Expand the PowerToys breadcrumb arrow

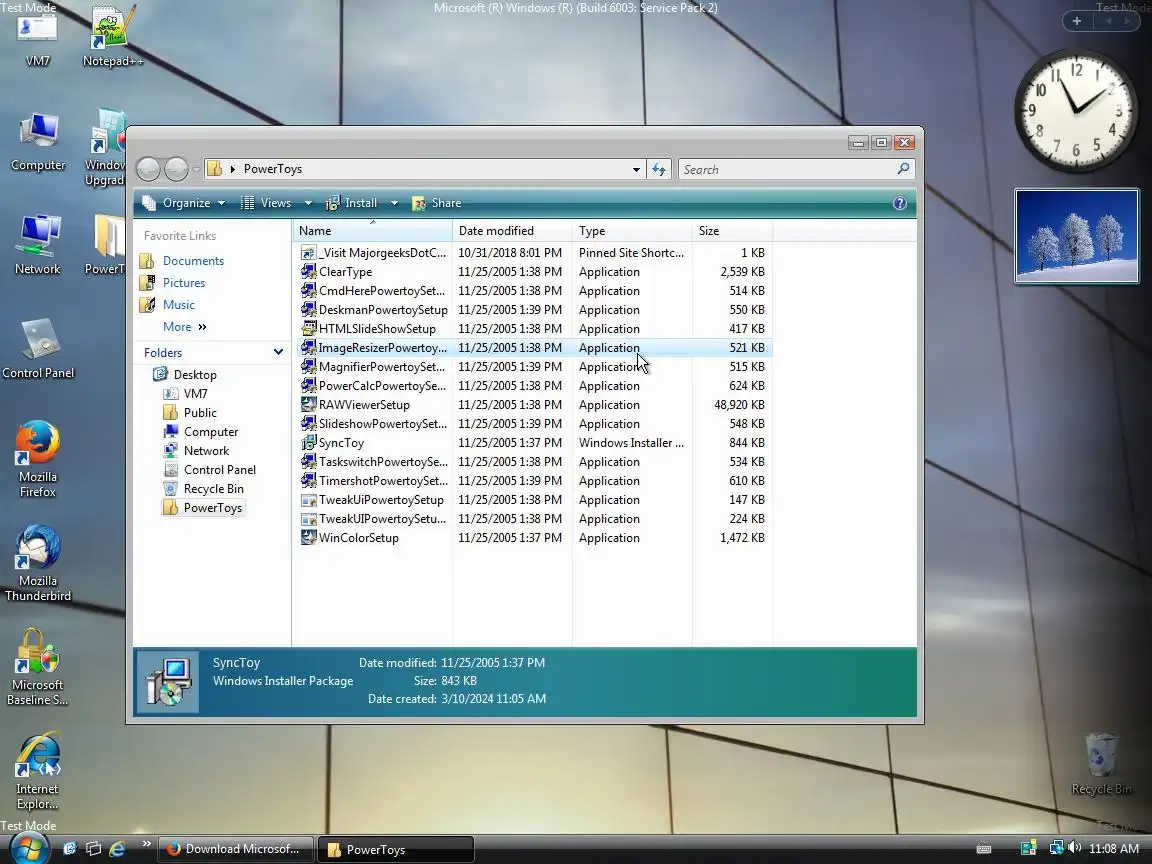(x=233, y=169)
